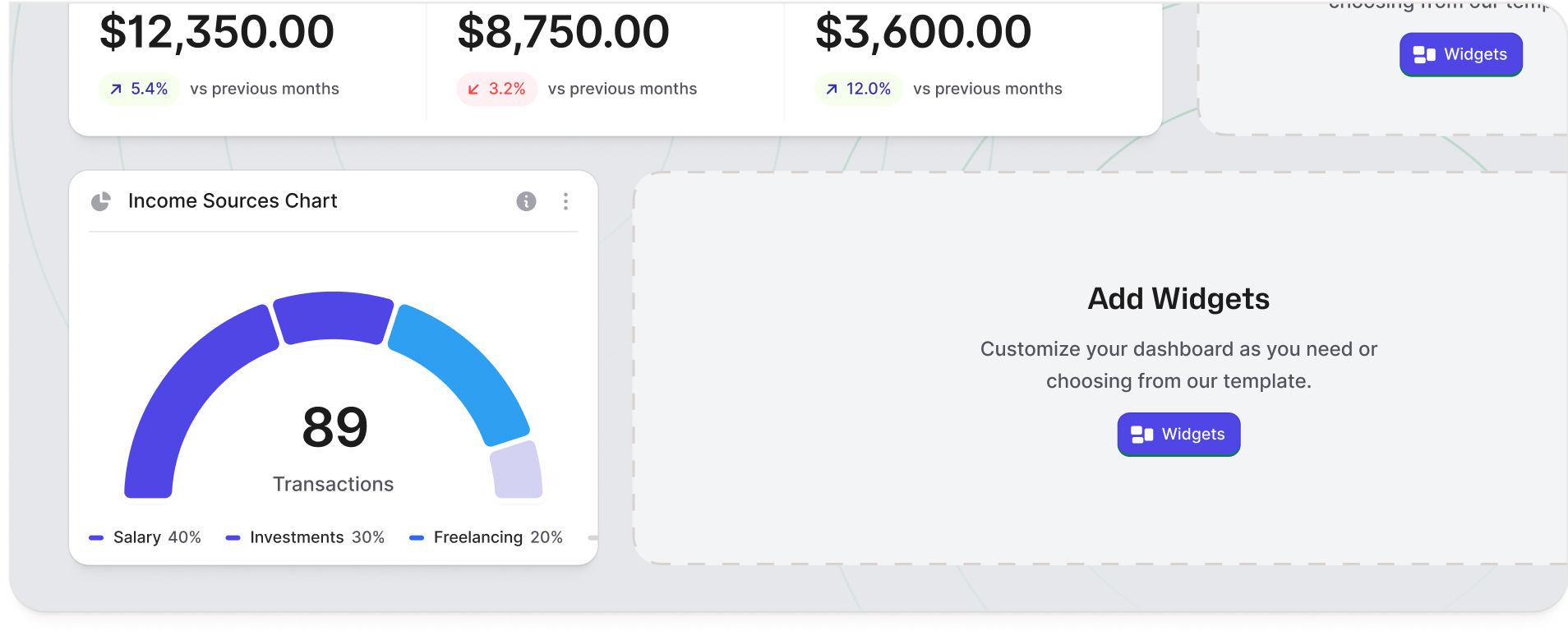Click the Income Sources Chart title
Viewport: 1568px width, 640px height.
click(233, 201)
